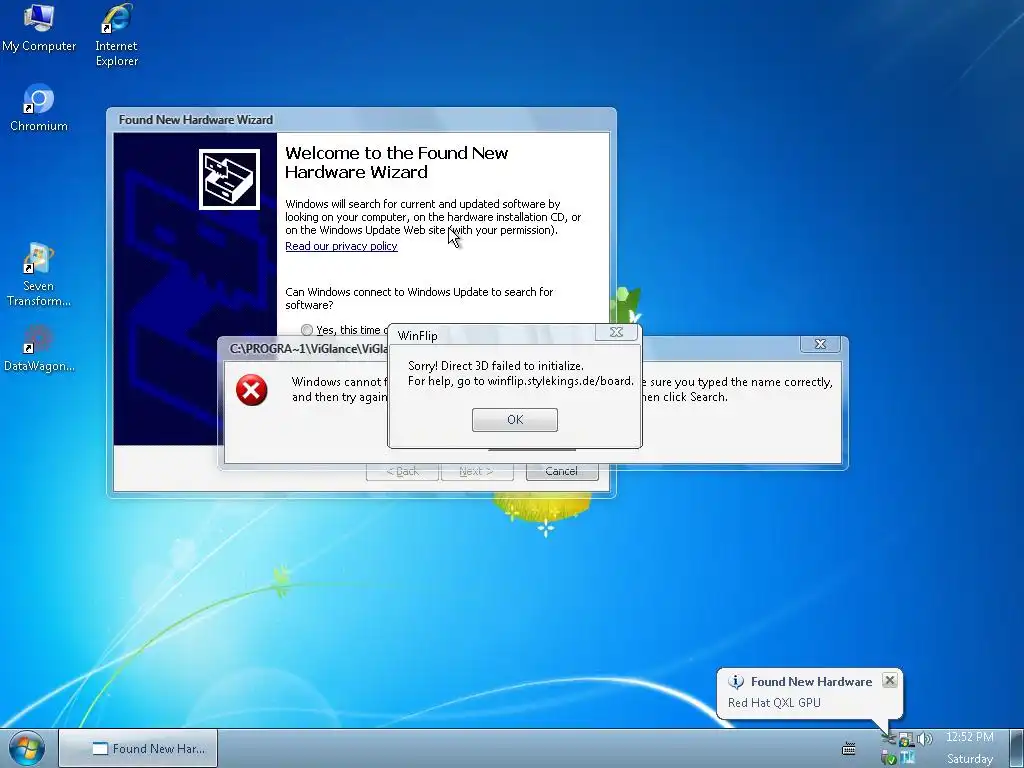Click Cancel in the hardware wizard
This screenshot has height=768, width=1024.
562,472
